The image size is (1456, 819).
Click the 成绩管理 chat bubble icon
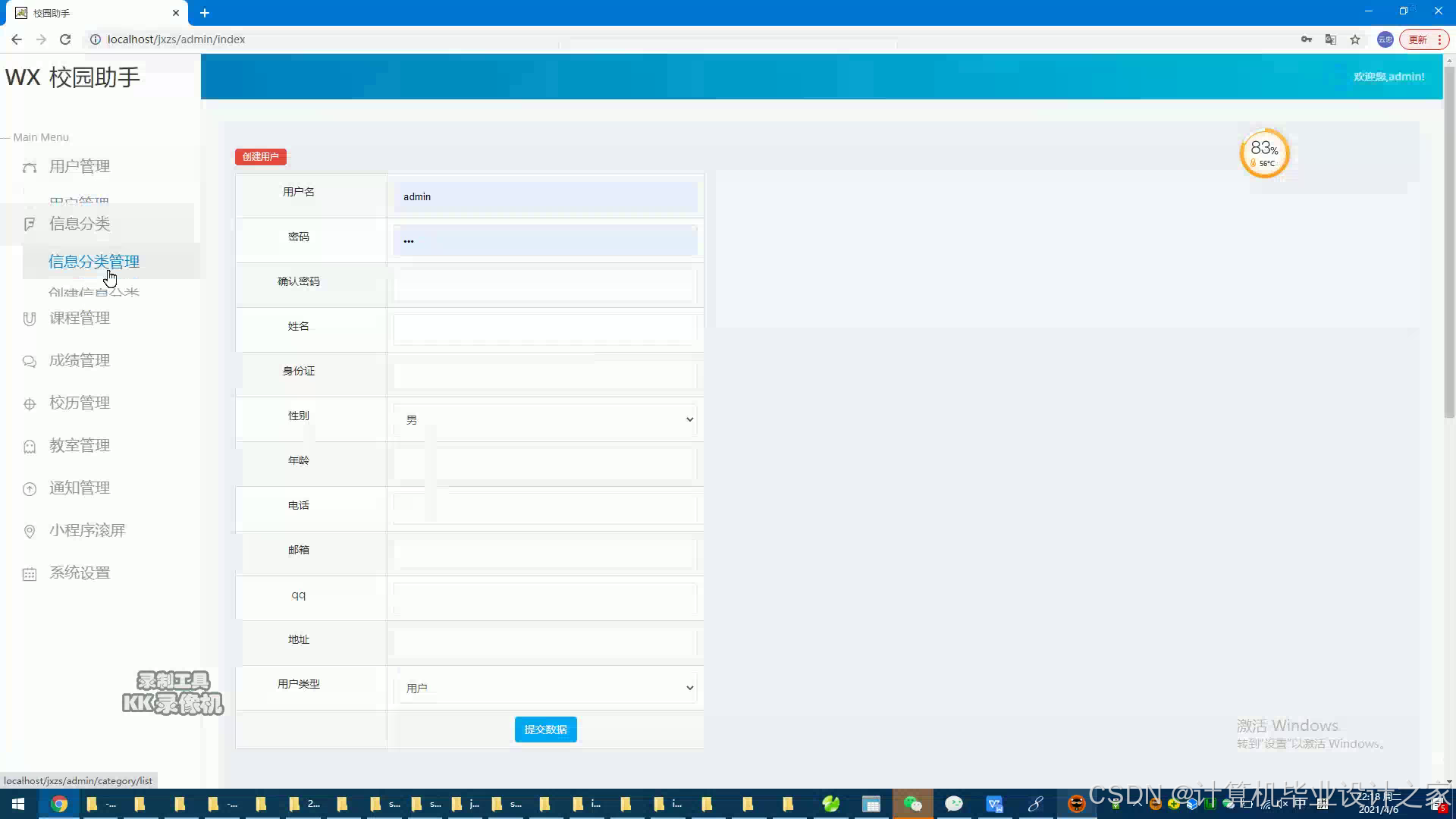30,362
